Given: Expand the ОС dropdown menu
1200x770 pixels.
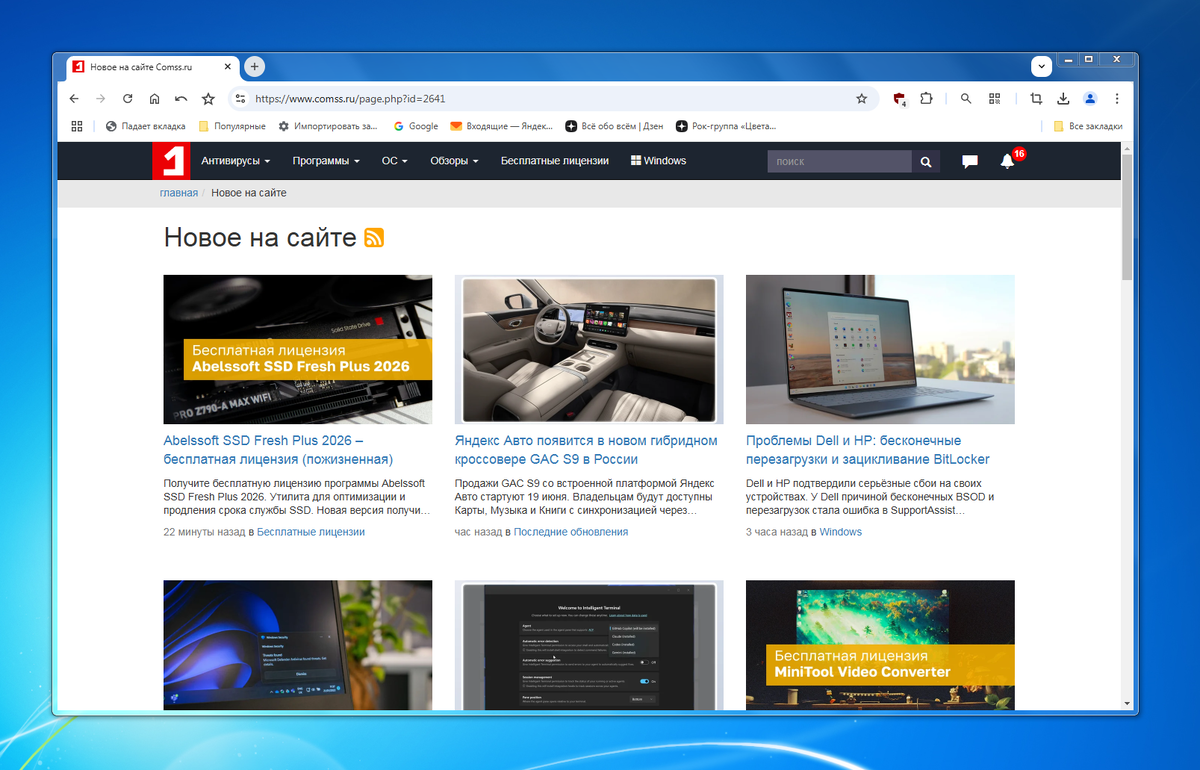Looking at the screenshot, I should [x=395, y=161].
